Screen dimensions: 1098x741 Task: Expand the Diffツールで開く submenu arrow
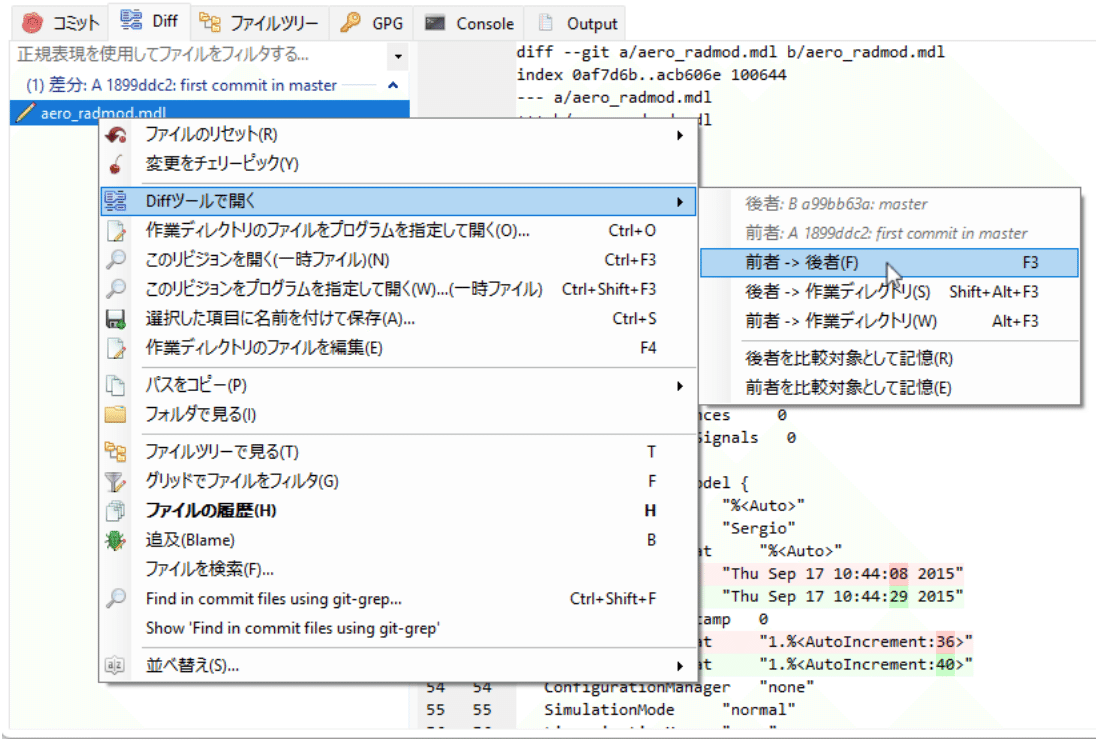679,202
